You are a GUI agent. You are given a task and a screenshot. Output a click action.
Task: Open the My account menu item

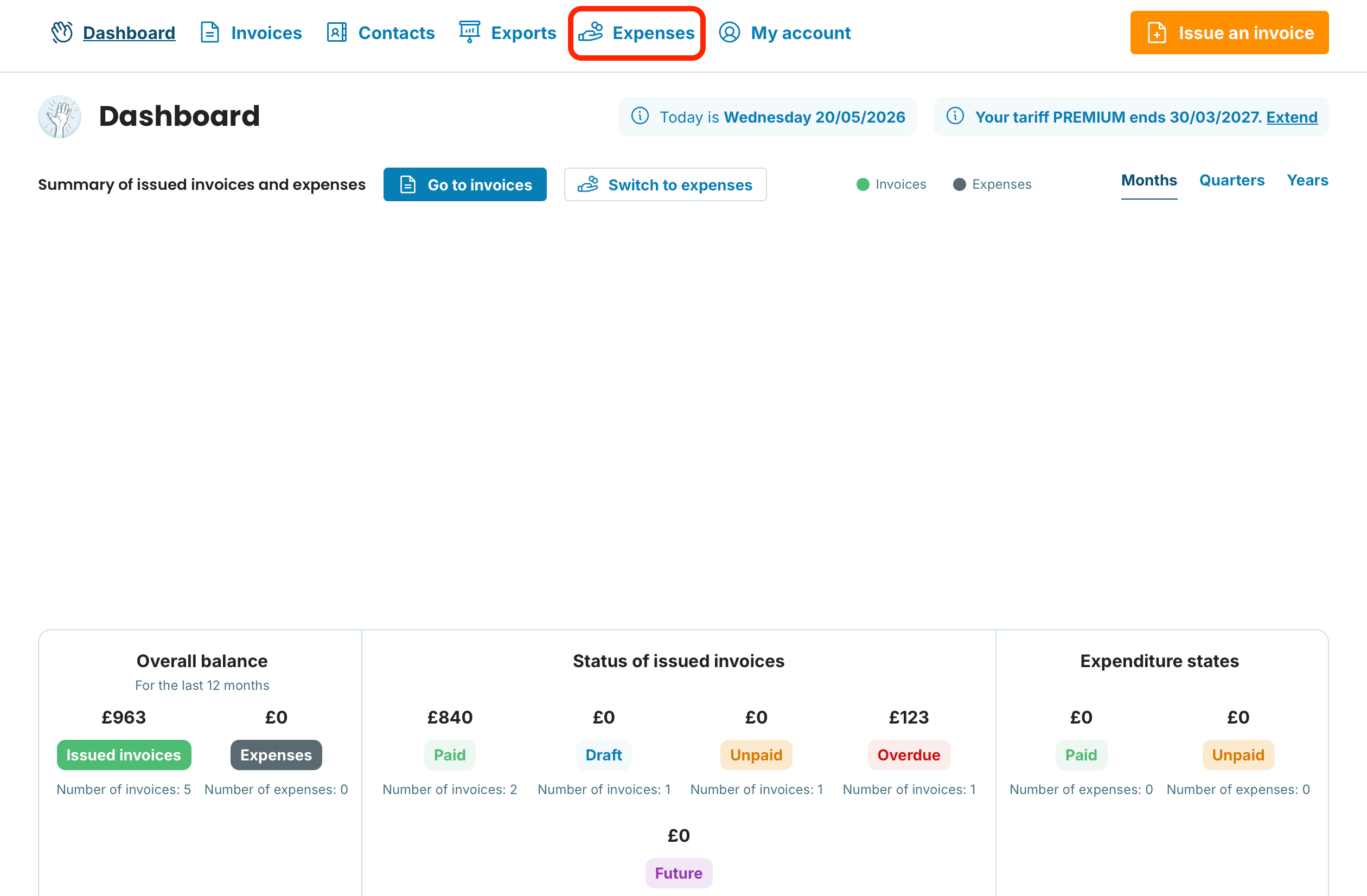click(801, 33)
